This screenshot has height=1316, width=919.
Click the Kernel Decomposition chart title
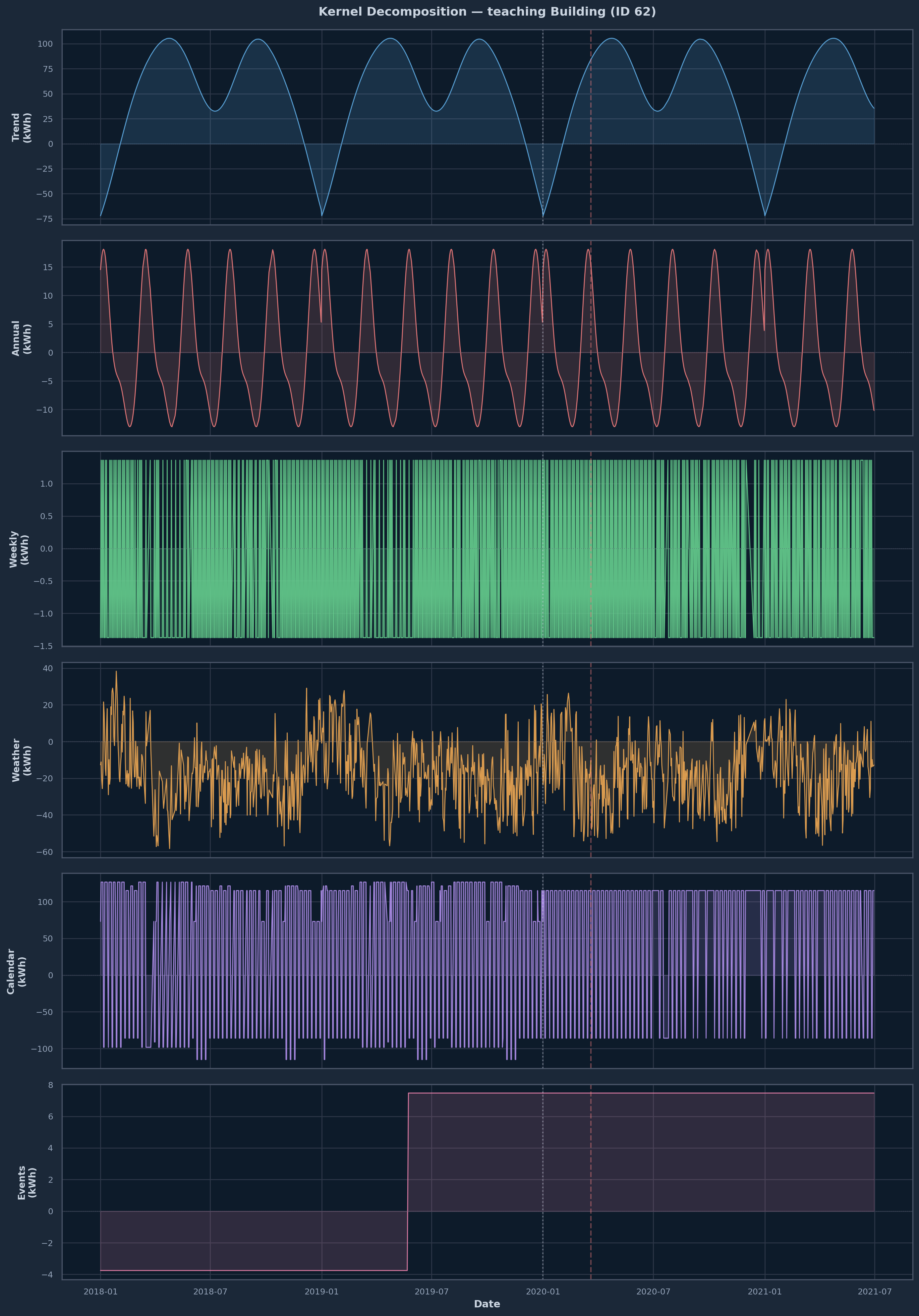tap(487, 12)
